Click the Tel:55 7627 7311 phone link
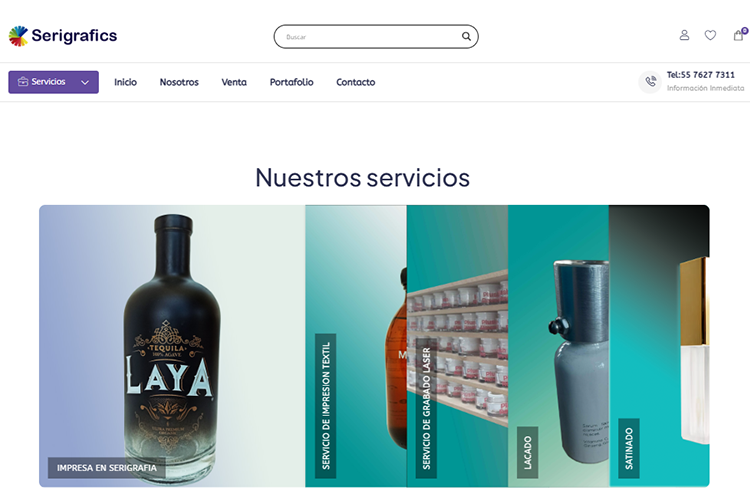 coord(701,75)
